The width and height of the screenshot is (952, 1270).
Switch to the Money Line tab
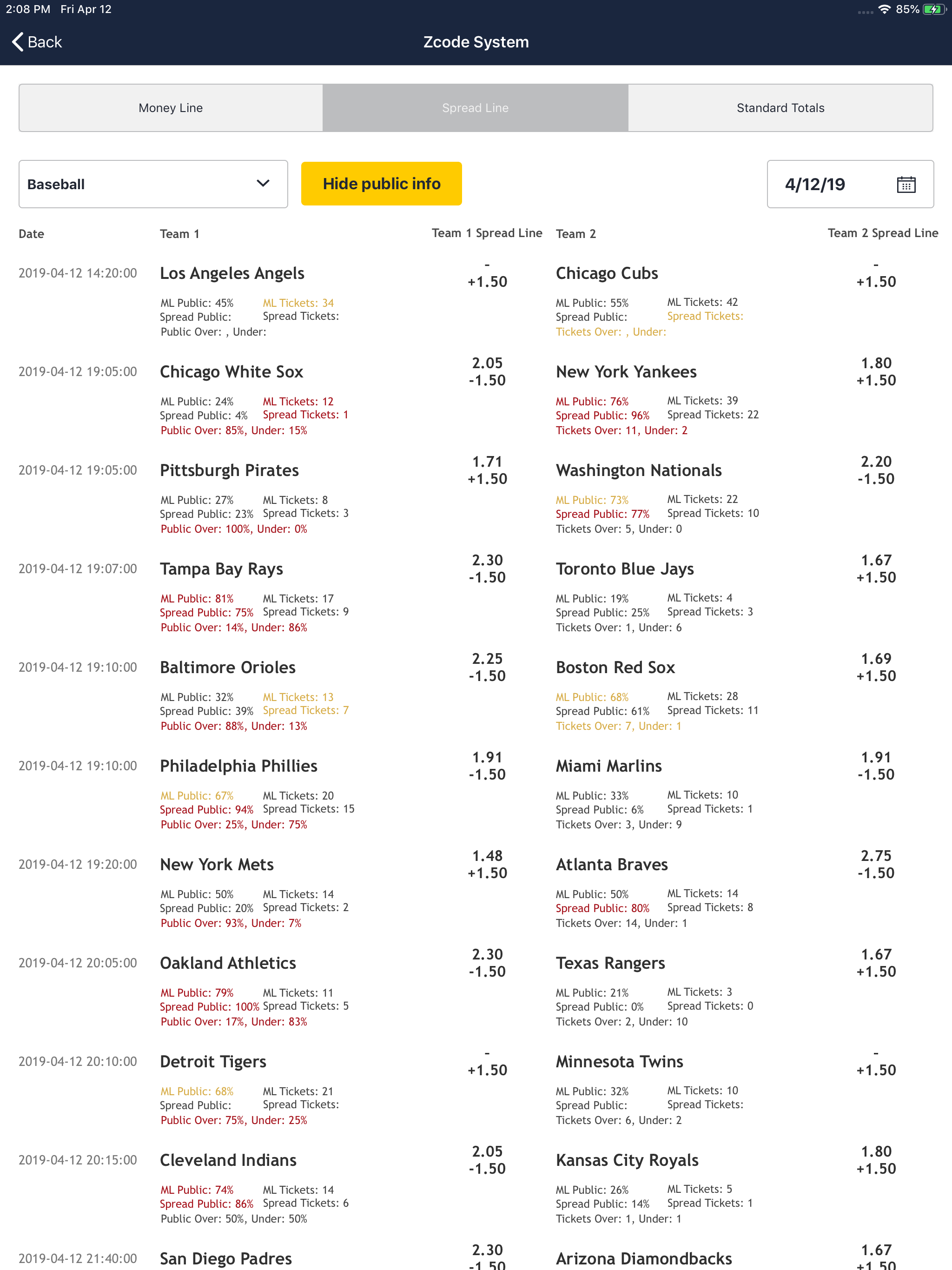pyautogui.click(x=171, y=108)
